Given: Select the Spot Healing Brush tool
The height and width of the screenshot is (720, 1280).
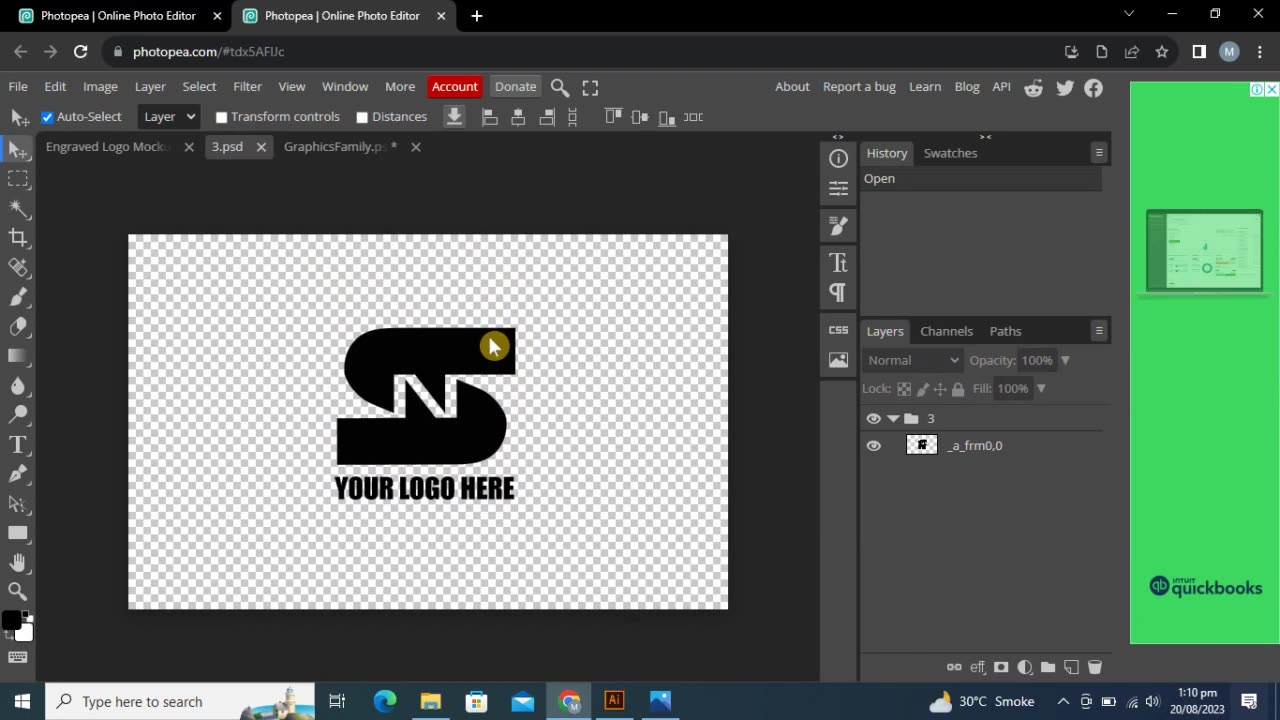Looking at the screenshot, I should coord(18,267).
